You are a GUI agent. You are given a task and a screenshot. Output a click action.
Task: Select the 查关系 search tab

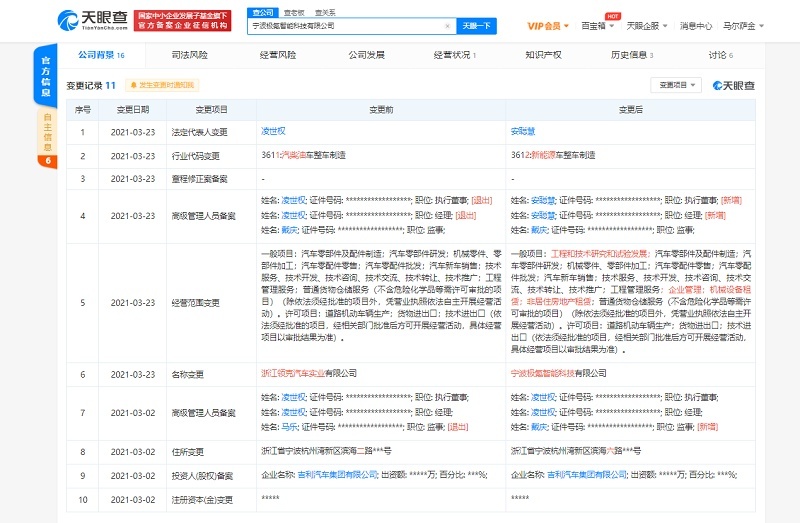(325, 13)
